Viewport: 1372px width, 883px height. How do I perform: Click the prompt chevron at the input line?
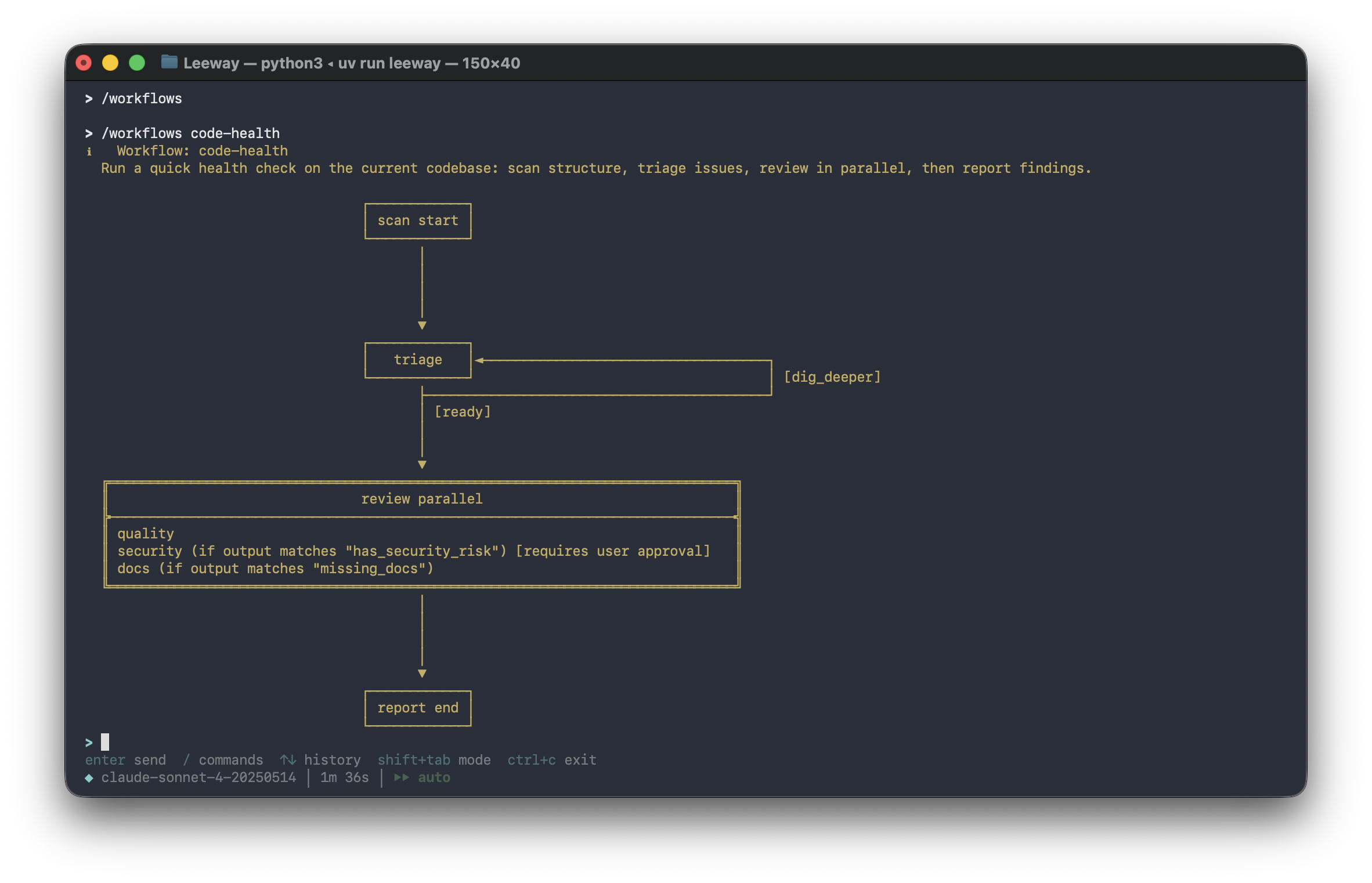pos(88,742)
